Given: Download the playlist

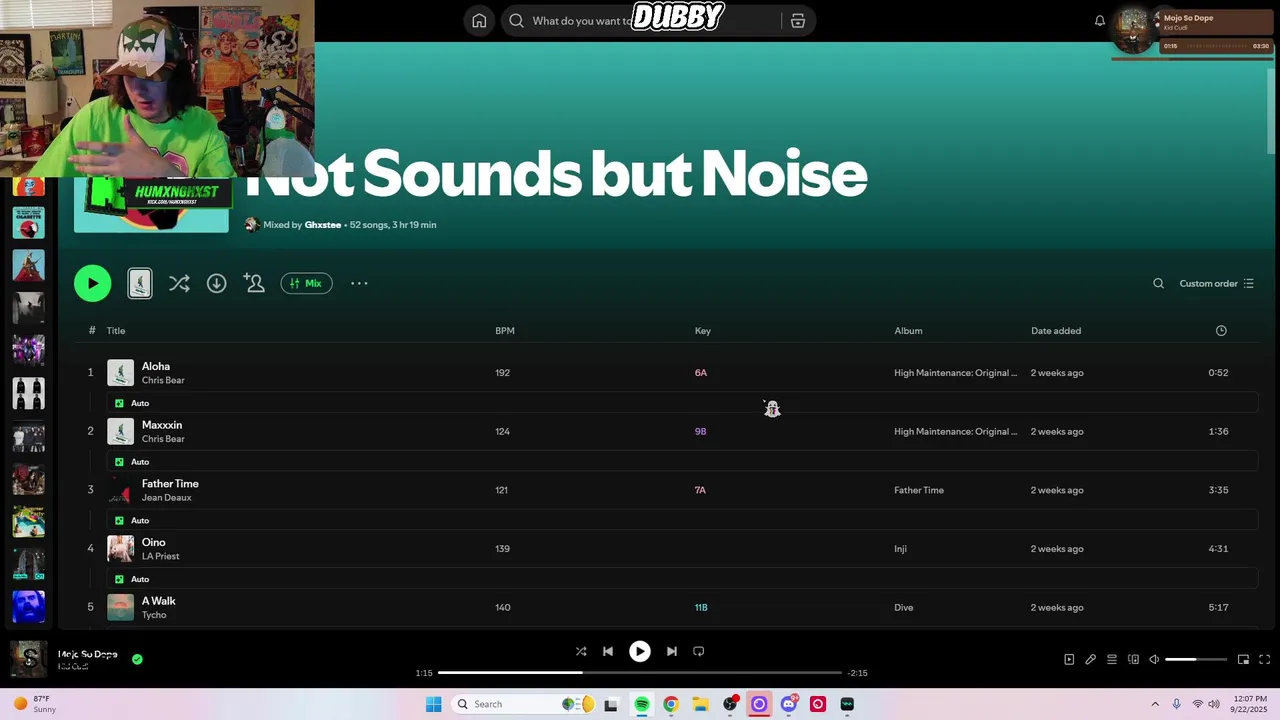Looking at the screenshot, I should [216, 283].
